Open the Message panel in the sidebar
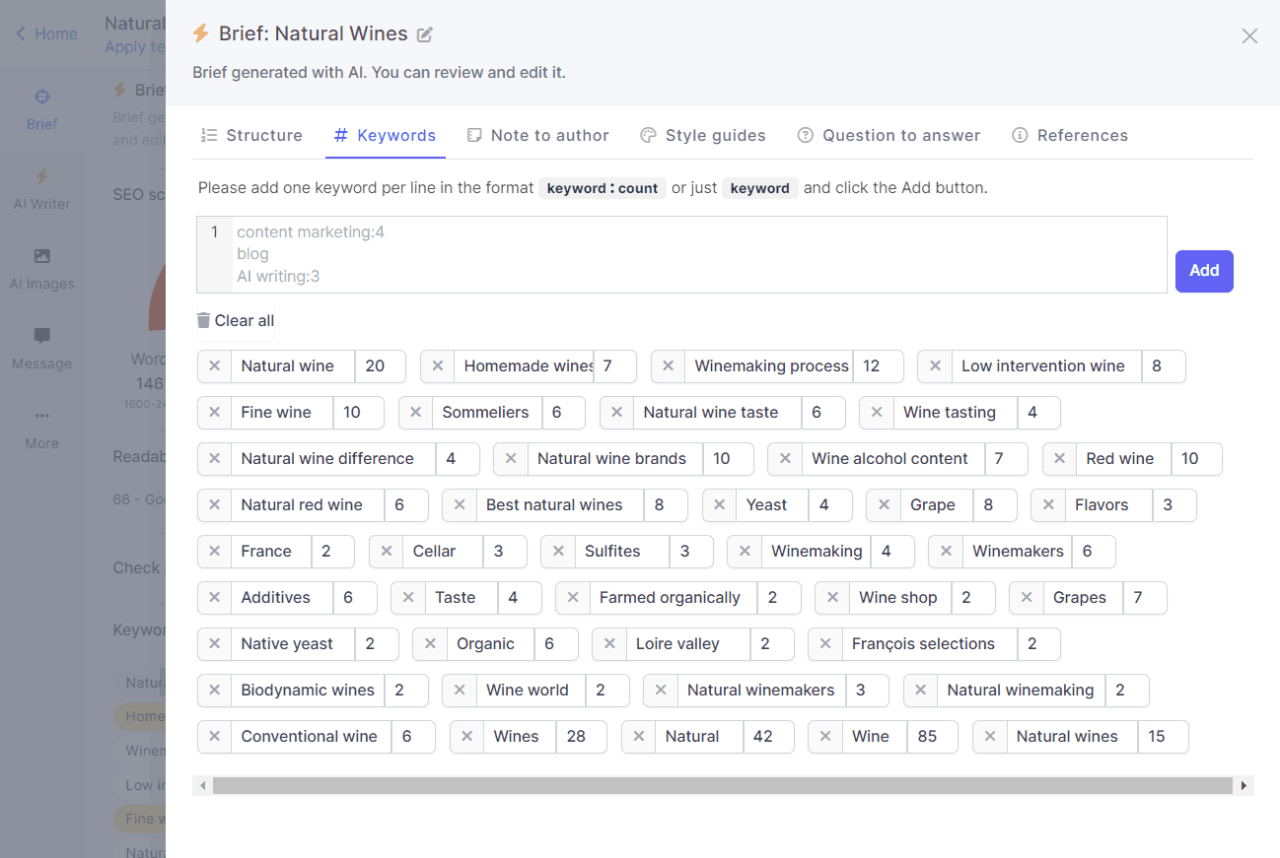Viewport: 1280px width, 858px height. click(41, 348)
